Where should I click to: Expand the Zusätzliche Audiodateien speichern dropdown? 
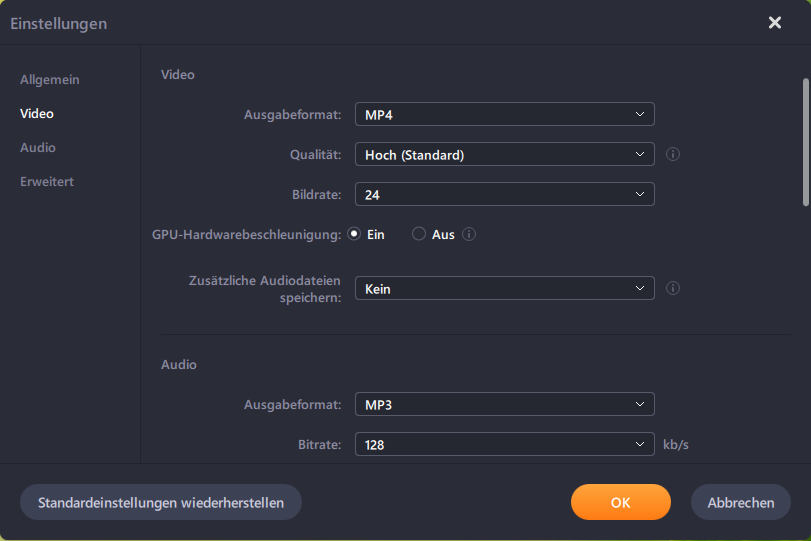pos(504,288)
